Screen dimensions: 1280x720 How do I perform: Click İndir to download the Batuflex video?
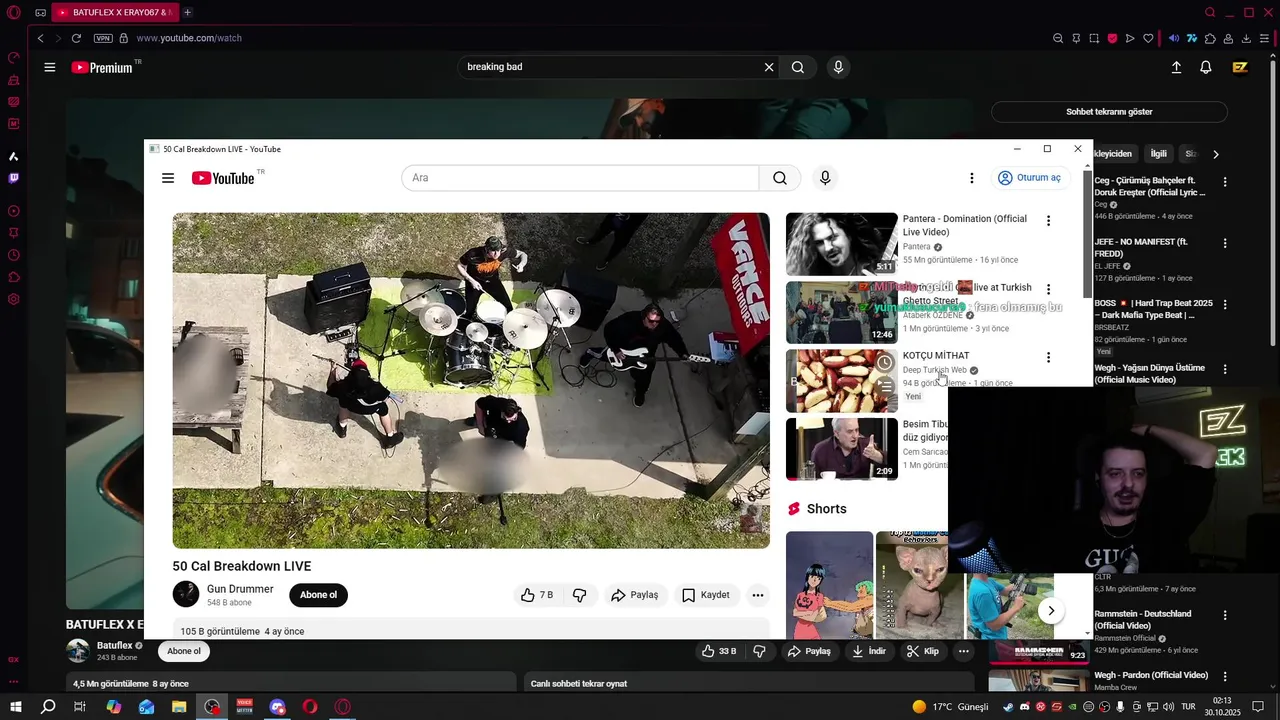click(x=868, y=651)
